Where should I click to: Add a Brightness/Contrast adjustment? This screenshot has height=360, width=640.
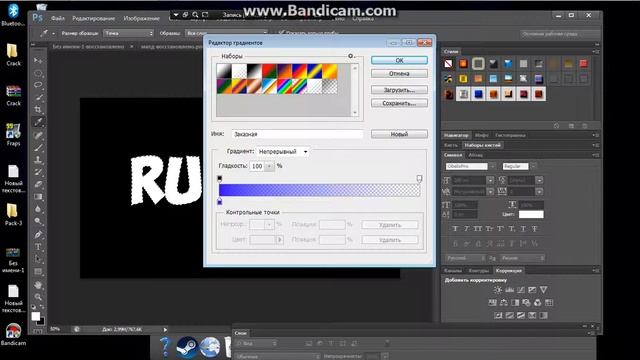coord(498,290)
